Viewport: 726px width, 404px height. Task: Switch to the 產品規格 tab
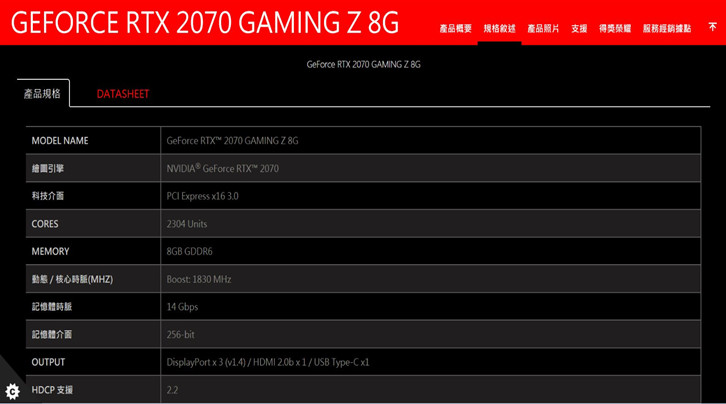43,93
